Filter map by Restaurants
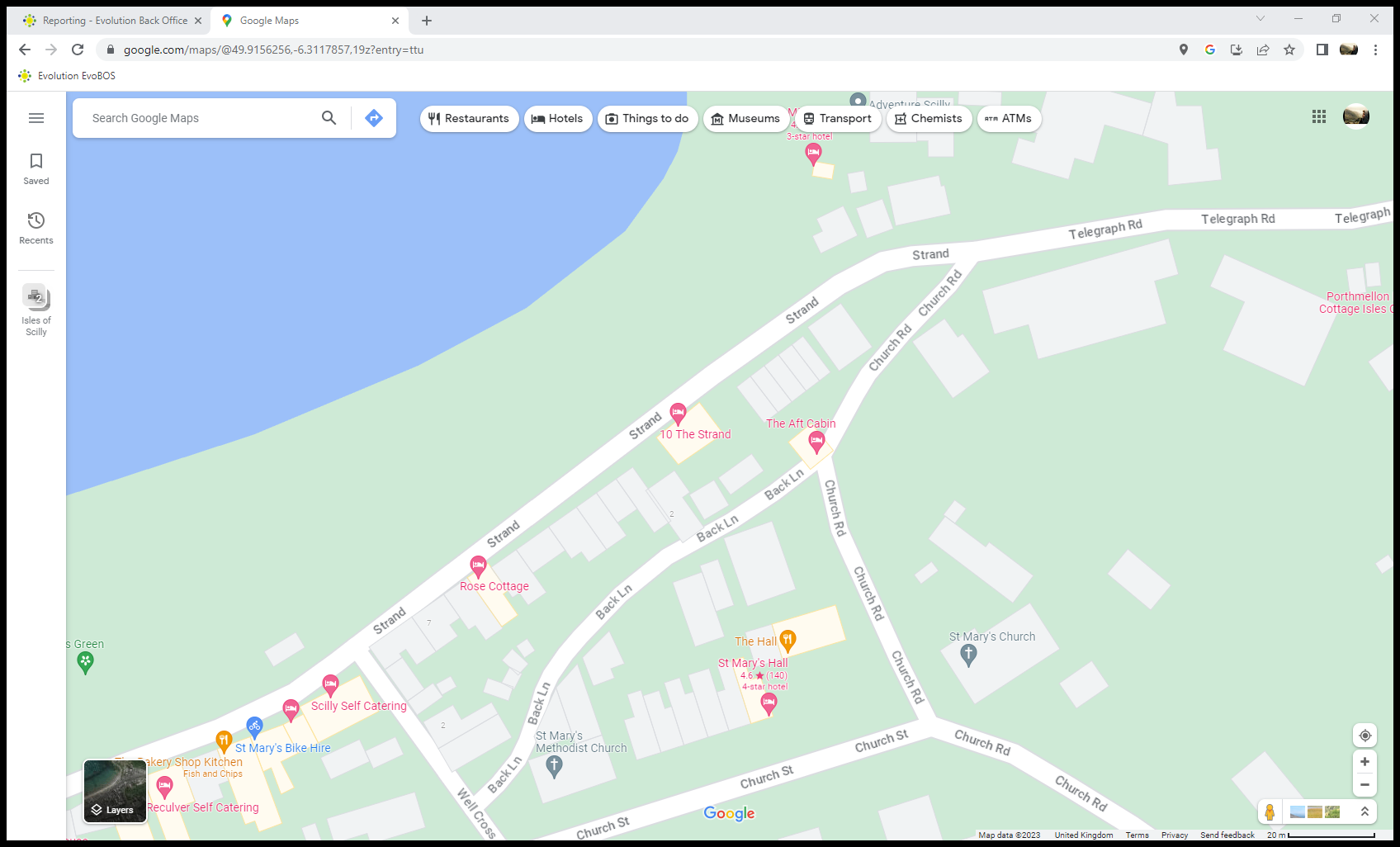Image resolution: width=1400 pixels, height=847 pixels. click(x=469, y=119)
